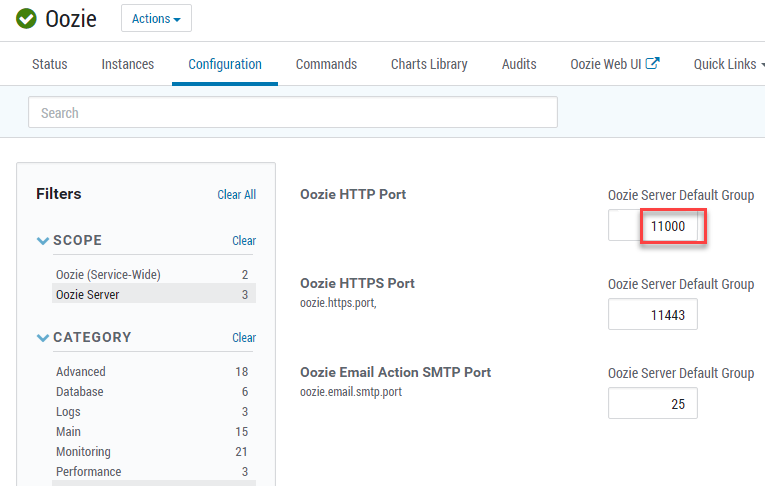The height and width of the screenshot is (486, 765).
Task: Click the Oozie HTTPS Port value field
Action: click(x=653, y=314)
